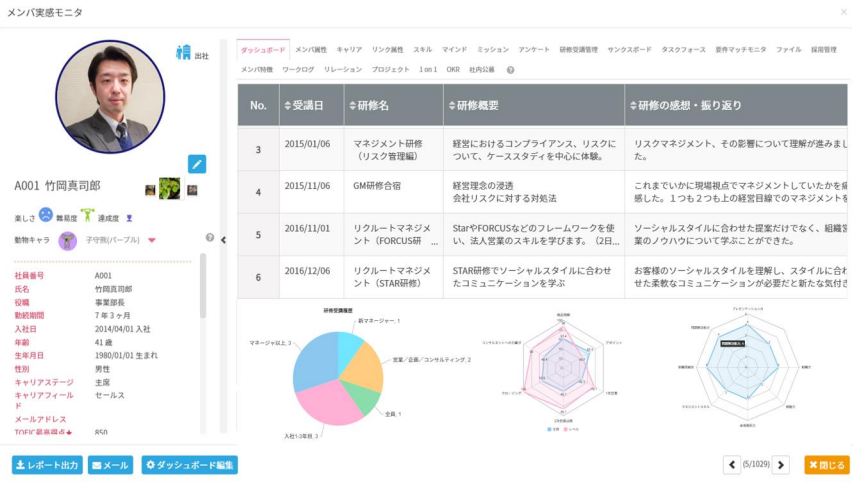Click the メールアドレス field label
The width and height of the screenshot is (854, 482).
point(40,419)
